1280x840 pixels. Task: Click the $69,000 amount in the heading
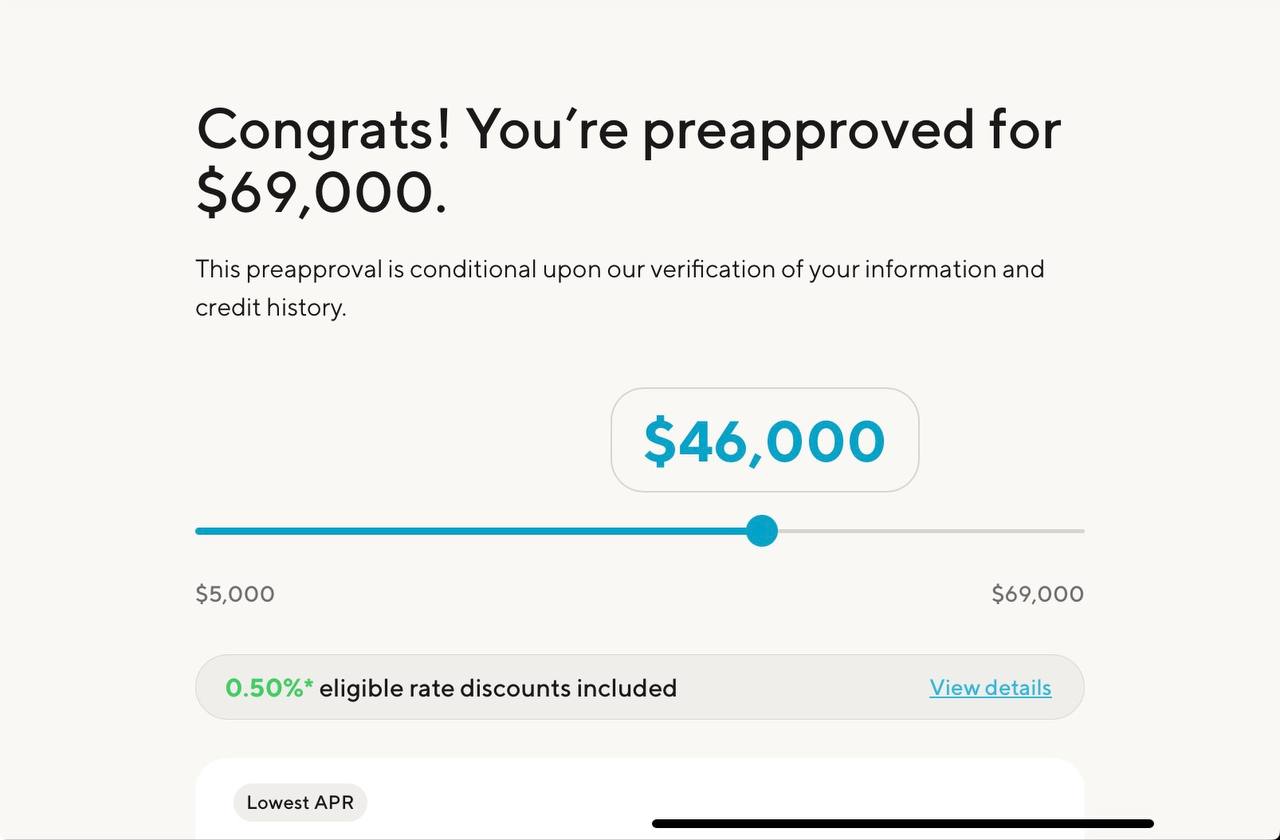tap(320, 191)
